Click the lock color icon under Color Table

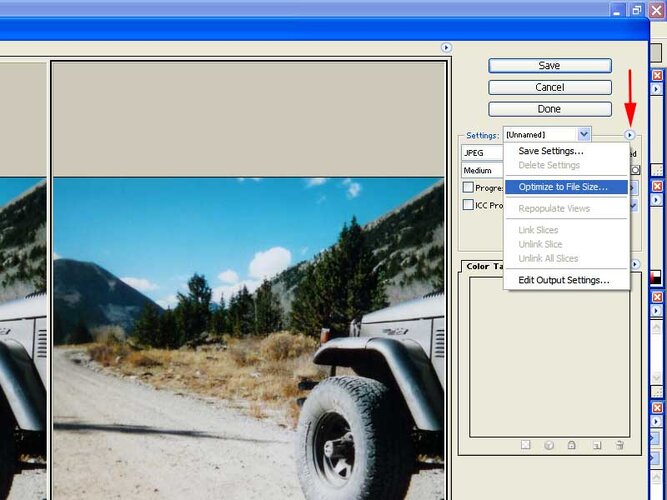(x=571, y=445)
